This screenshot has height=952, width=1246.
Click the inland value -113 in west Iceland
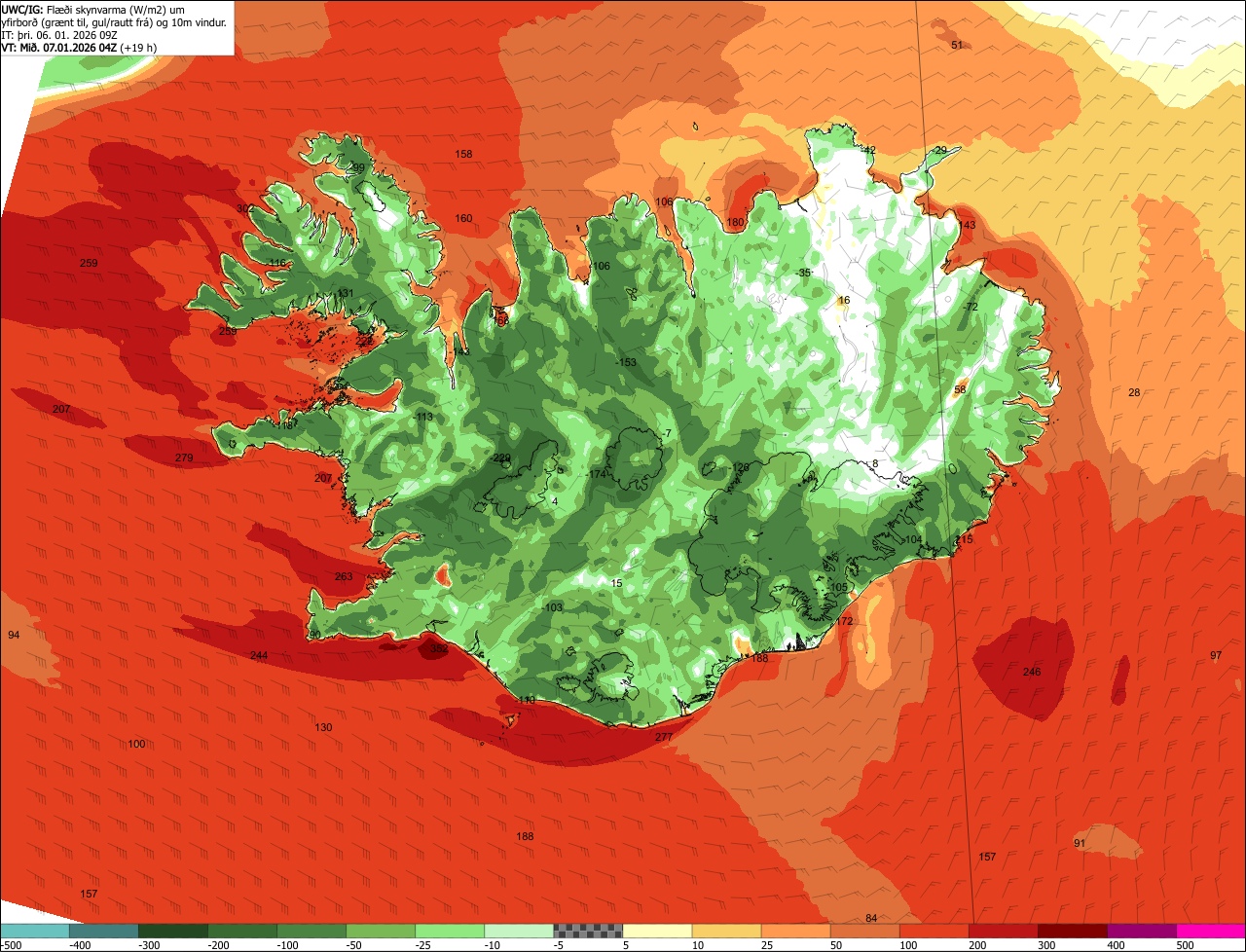click(x=423, y=418)
